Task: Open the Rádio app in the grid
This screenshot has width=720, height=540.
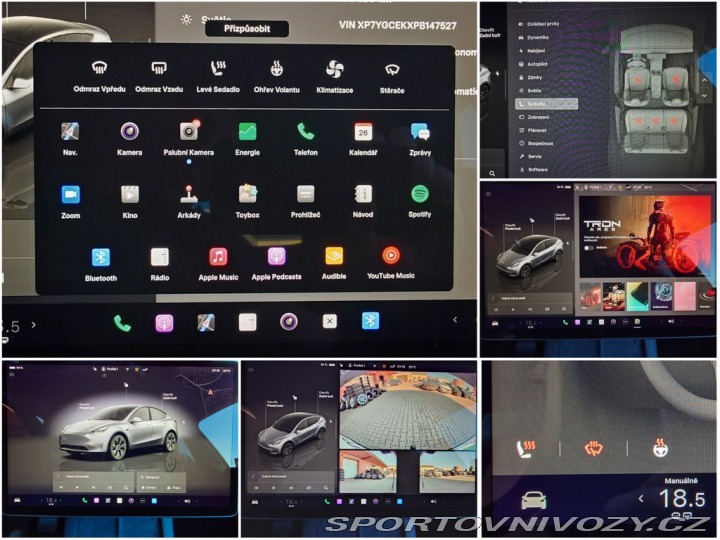Action: click(x=159, y=257)
